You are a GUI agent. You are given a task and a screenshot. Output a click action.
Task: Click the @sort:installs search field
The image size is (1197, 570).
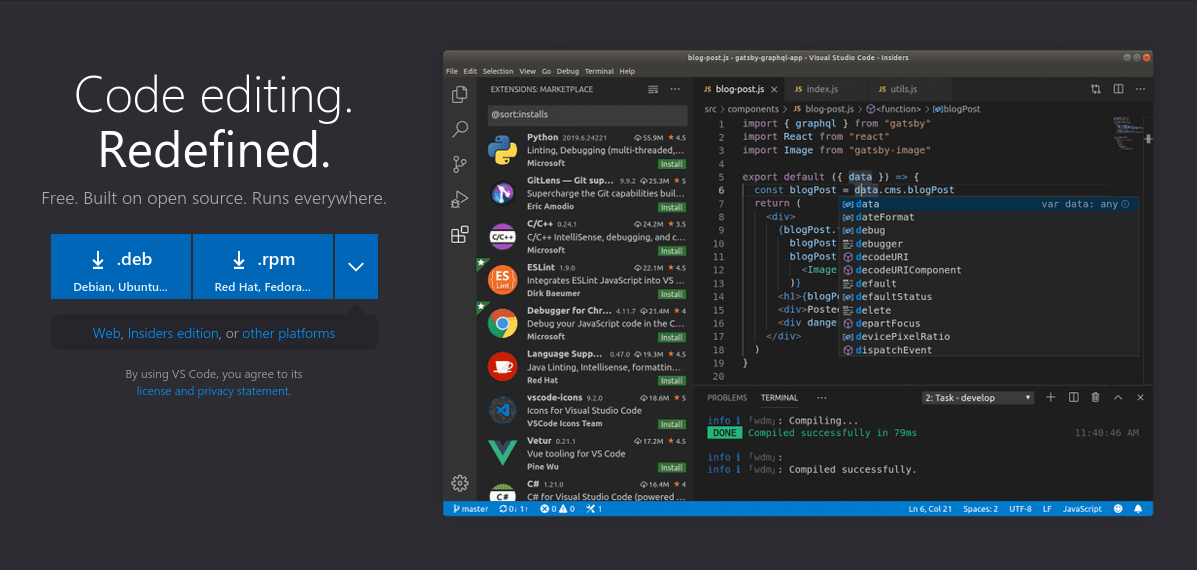click(x=588, y=114)
